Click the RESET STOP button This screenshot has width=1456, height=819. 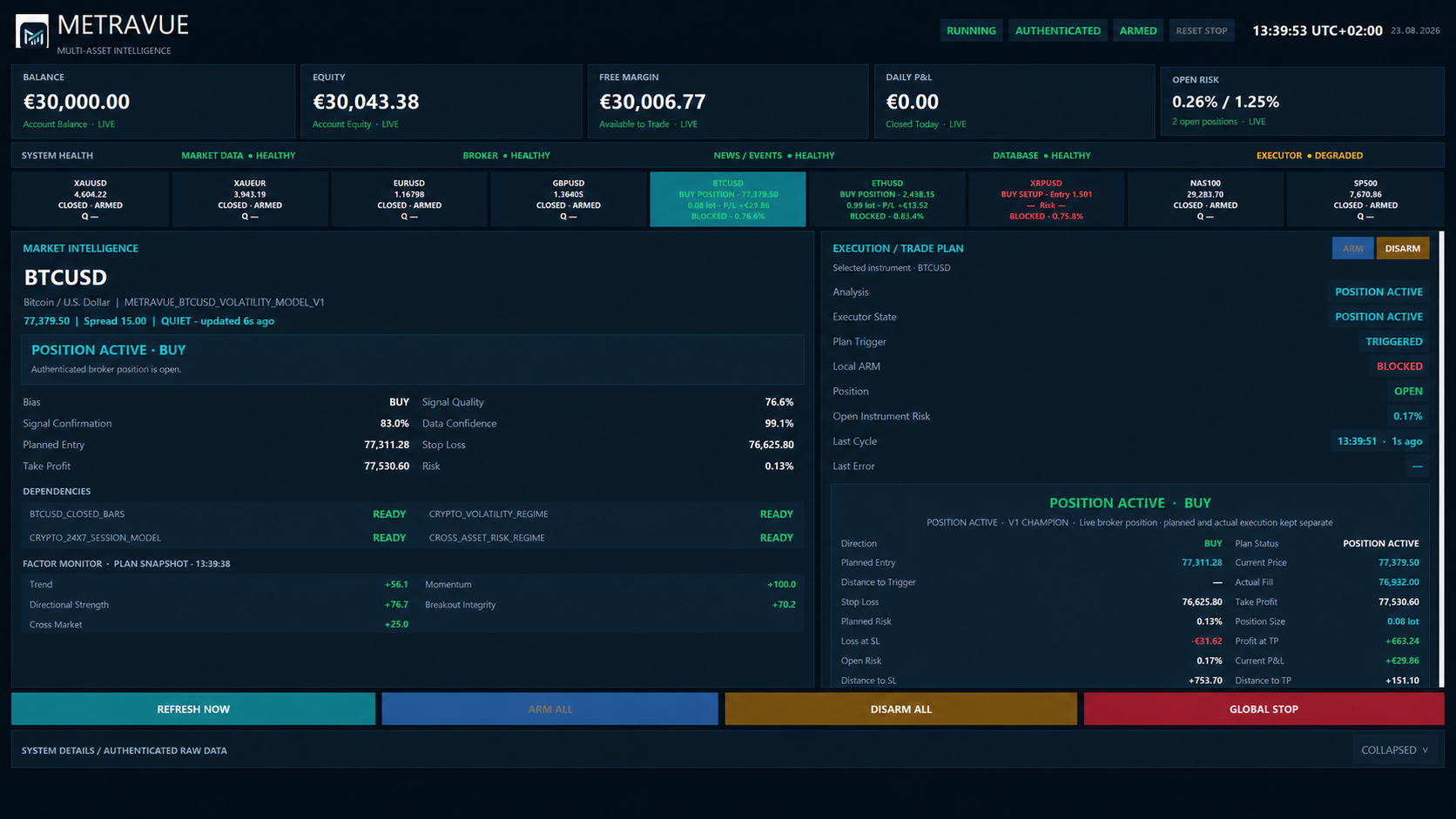pos(1202,30)
